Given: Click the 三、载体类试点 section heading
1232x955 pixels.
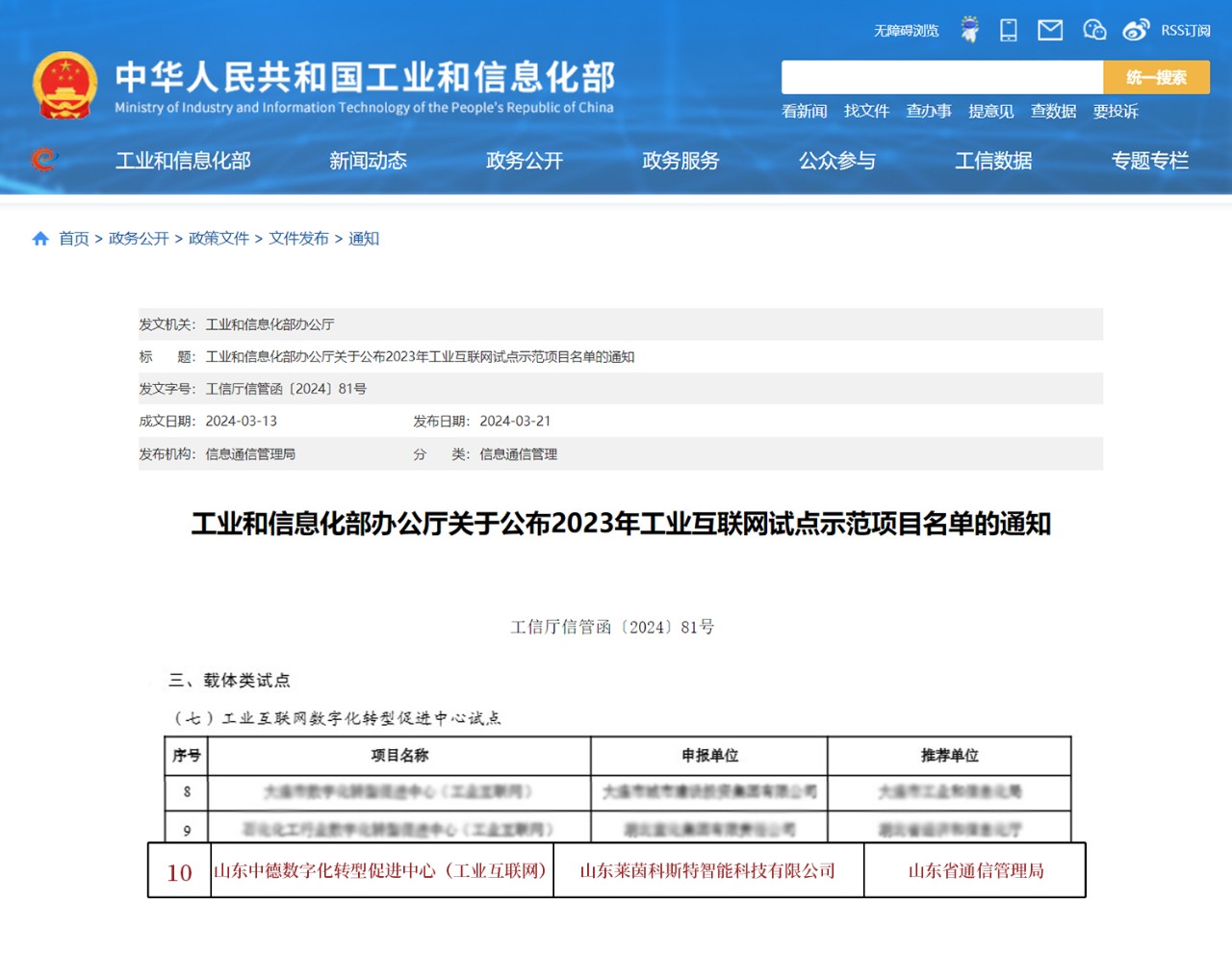Looking at the screenshot, I should pyautogui.click(x=229, y=681).
